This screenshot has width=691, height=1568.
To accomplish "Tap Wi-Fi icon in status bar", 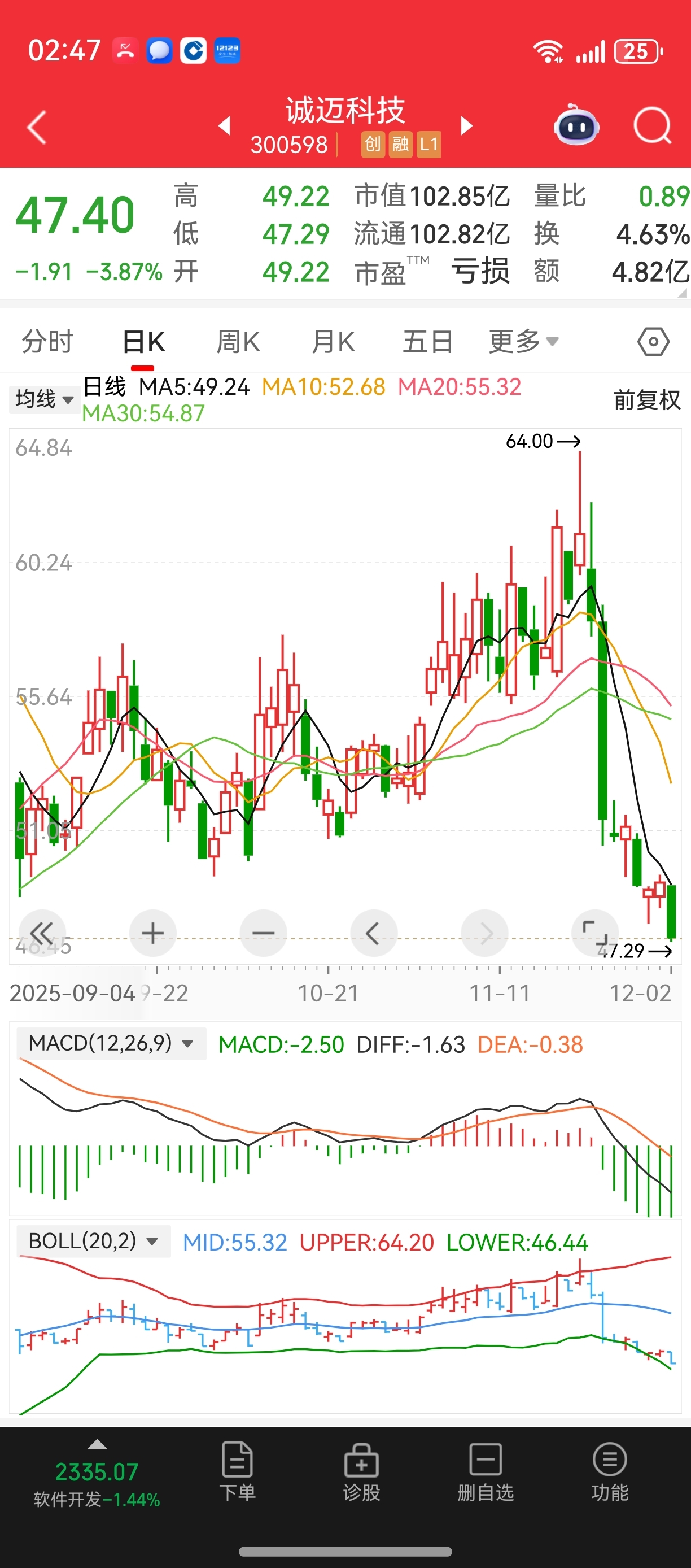I will coord(549,51).
